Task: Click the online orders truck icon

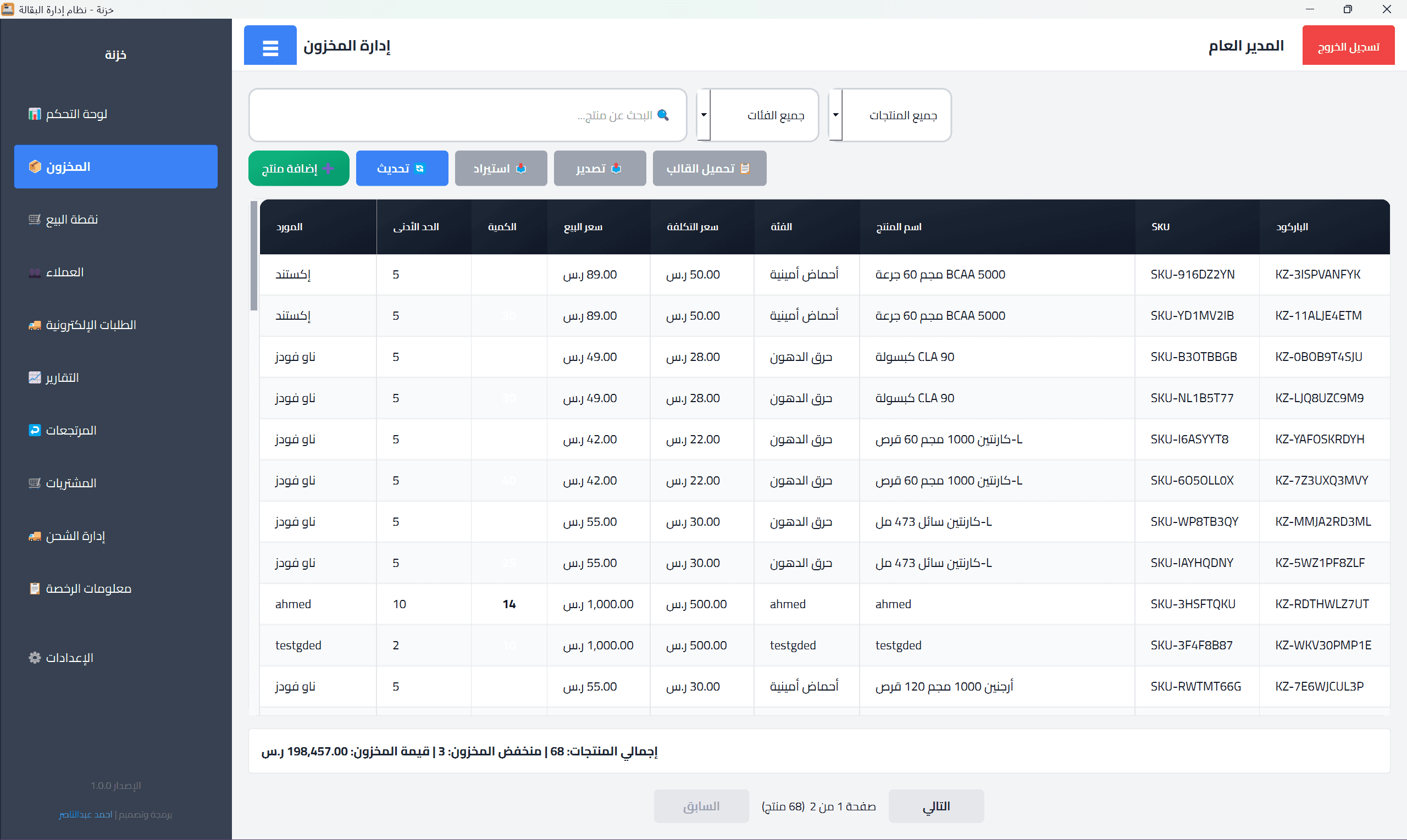Action: [35, 325]
